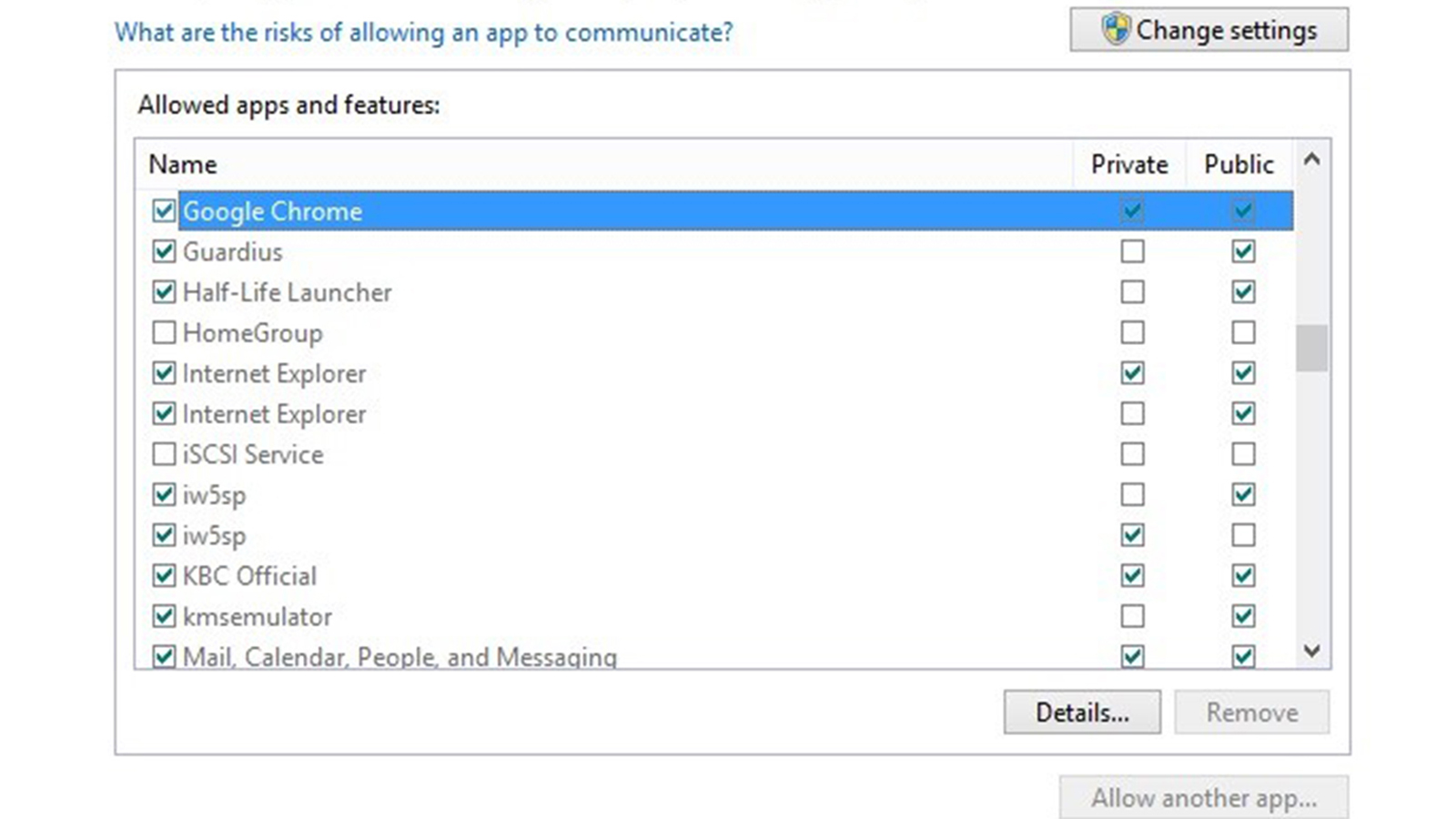
Task: Disable Public for KBC Official
Action: click(1243, 576)
